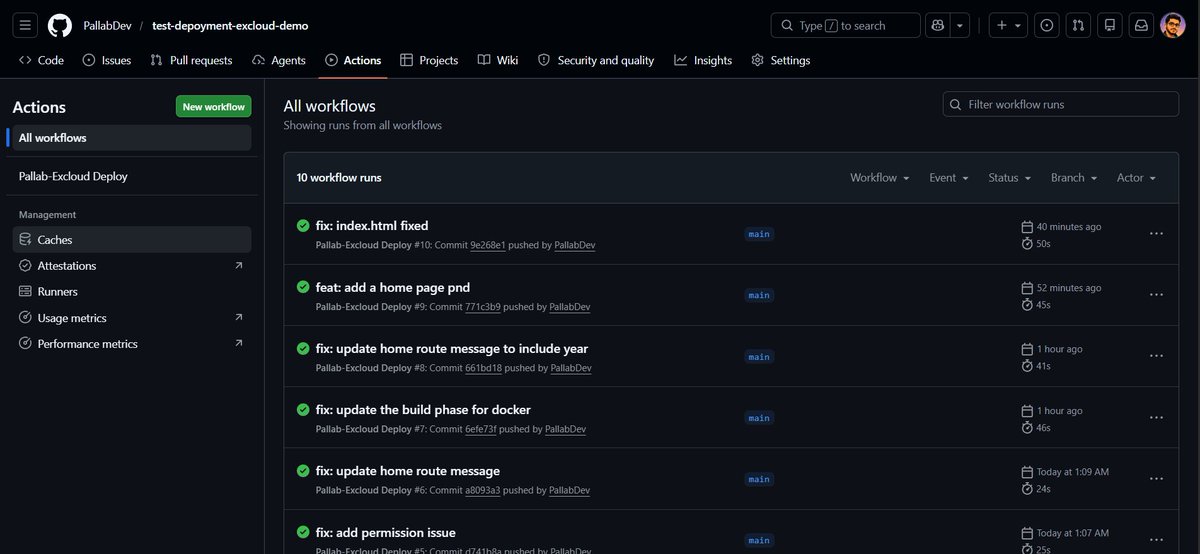Open the Wiki tab
The height and width of the screenshot is (554, 1200).
tap(498, 60)
